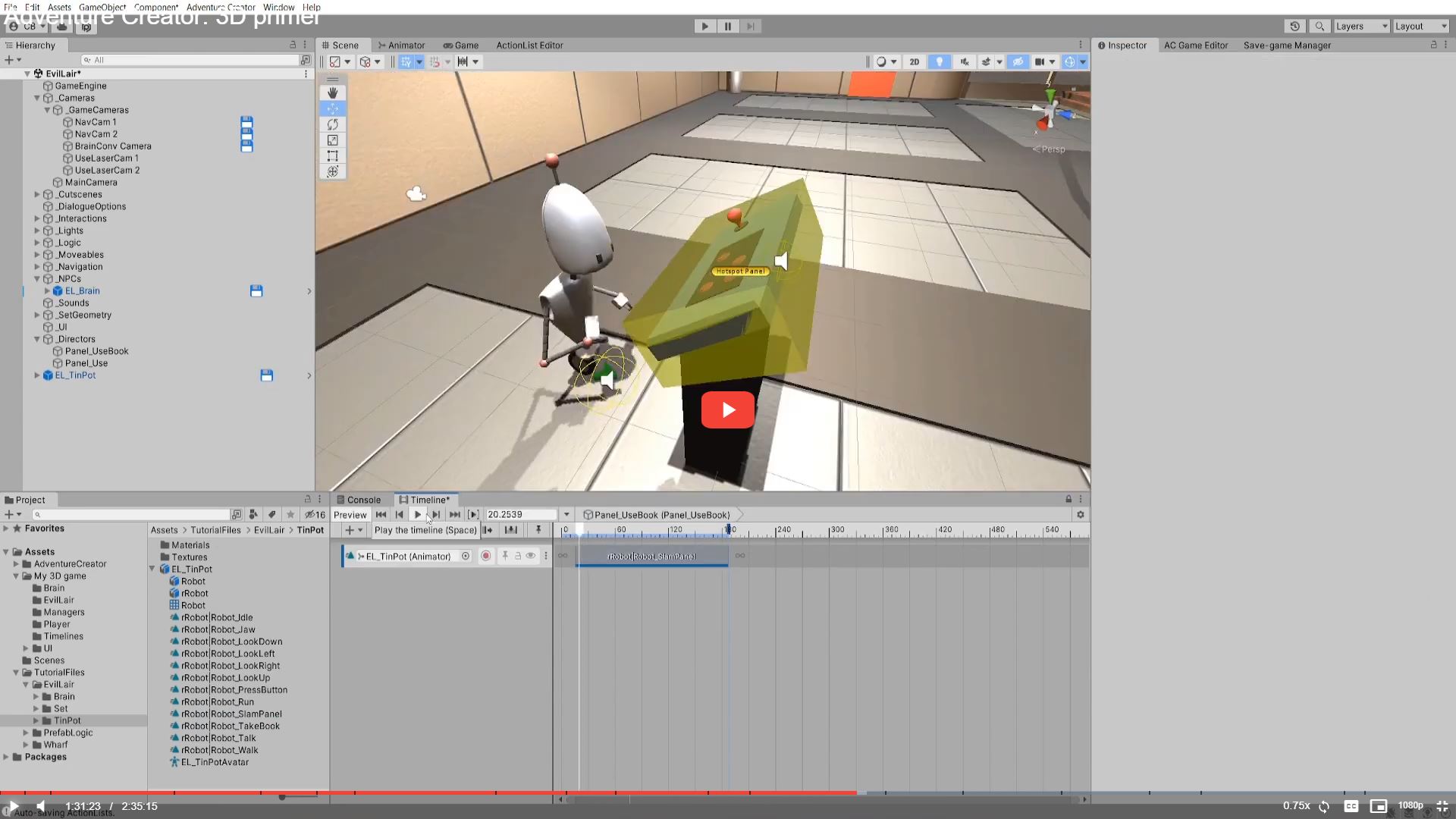Open Unity version history icon
This screenshot has width=1456, height=819.
(1295, 27)
